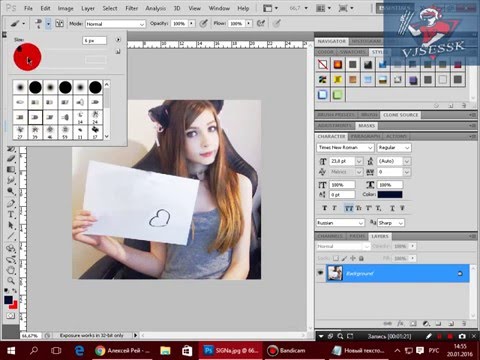The image size is (480, 360).
Task: Toggle Strikethrough in the Character panel
Action: pos(402,208)
